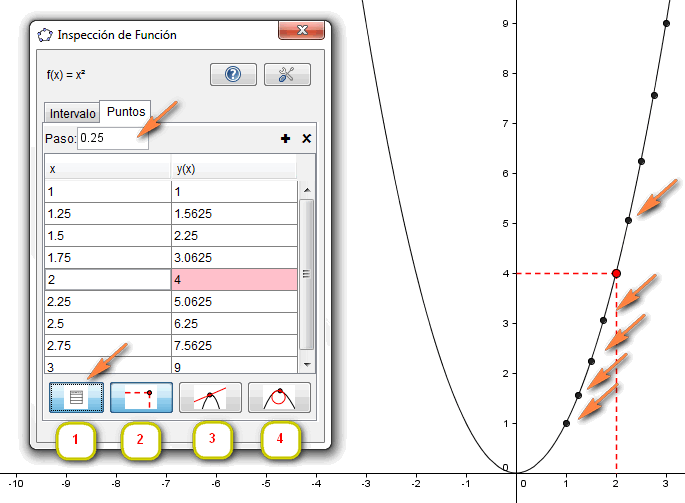This screenshot has width=685, height=503.
Task: Select the y(x) cell 2.25
Action: [235, 236]
